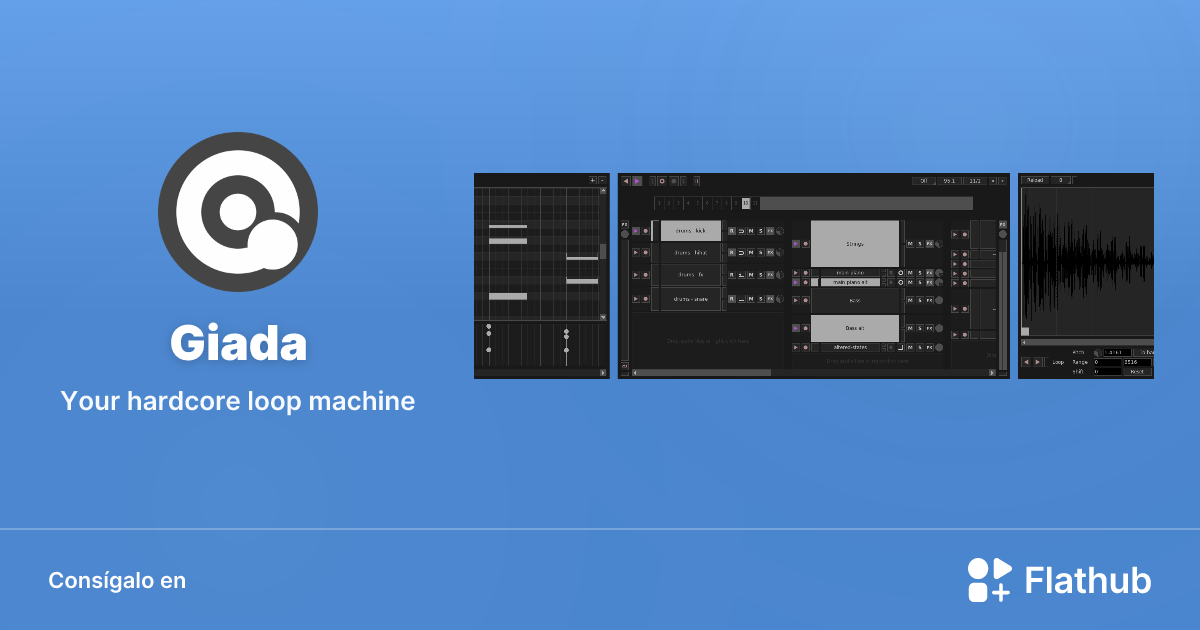
Task: Adjust the Pitch knob in the sample editor
Action: click(x=1097, y=352)
